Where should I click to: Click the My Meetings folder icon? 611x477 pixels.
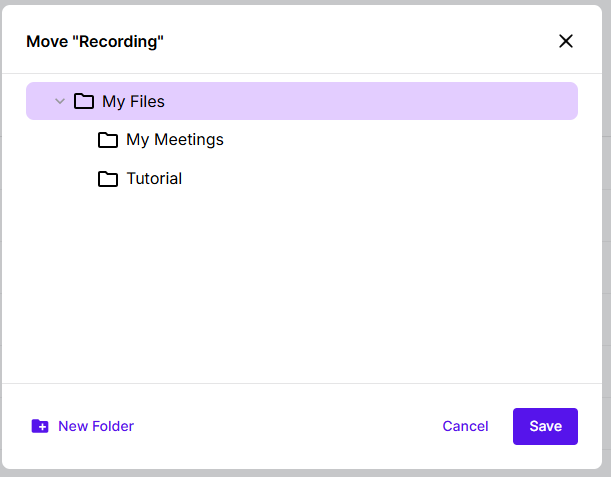click(108, 140)
